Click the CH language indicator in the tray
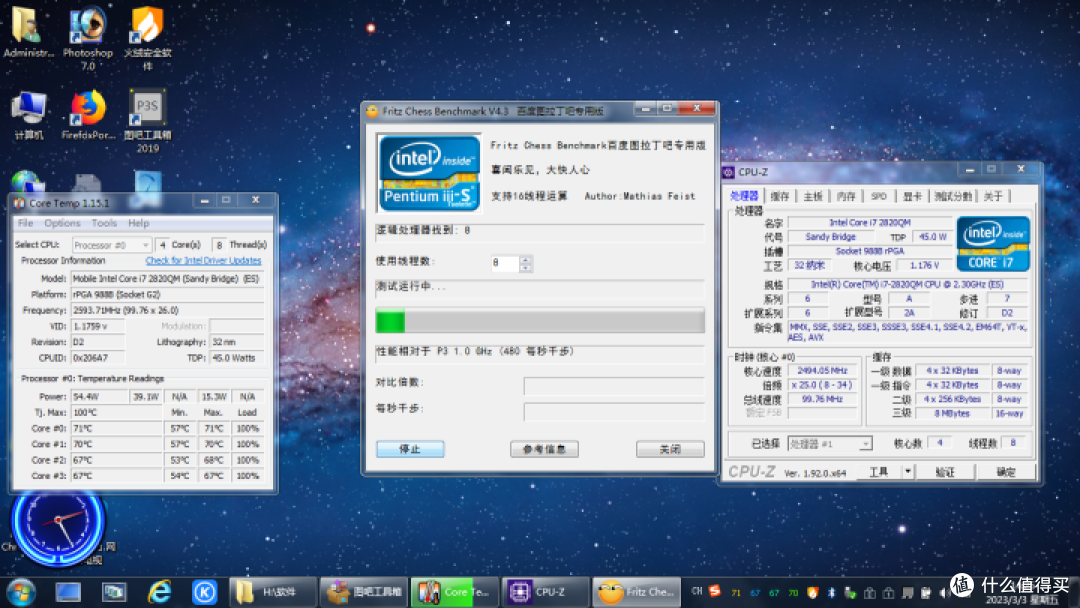 point(696,591)
